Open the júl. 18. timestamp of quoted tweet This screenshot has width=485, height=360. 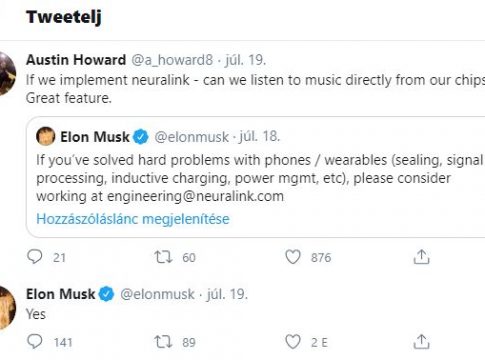259,137
